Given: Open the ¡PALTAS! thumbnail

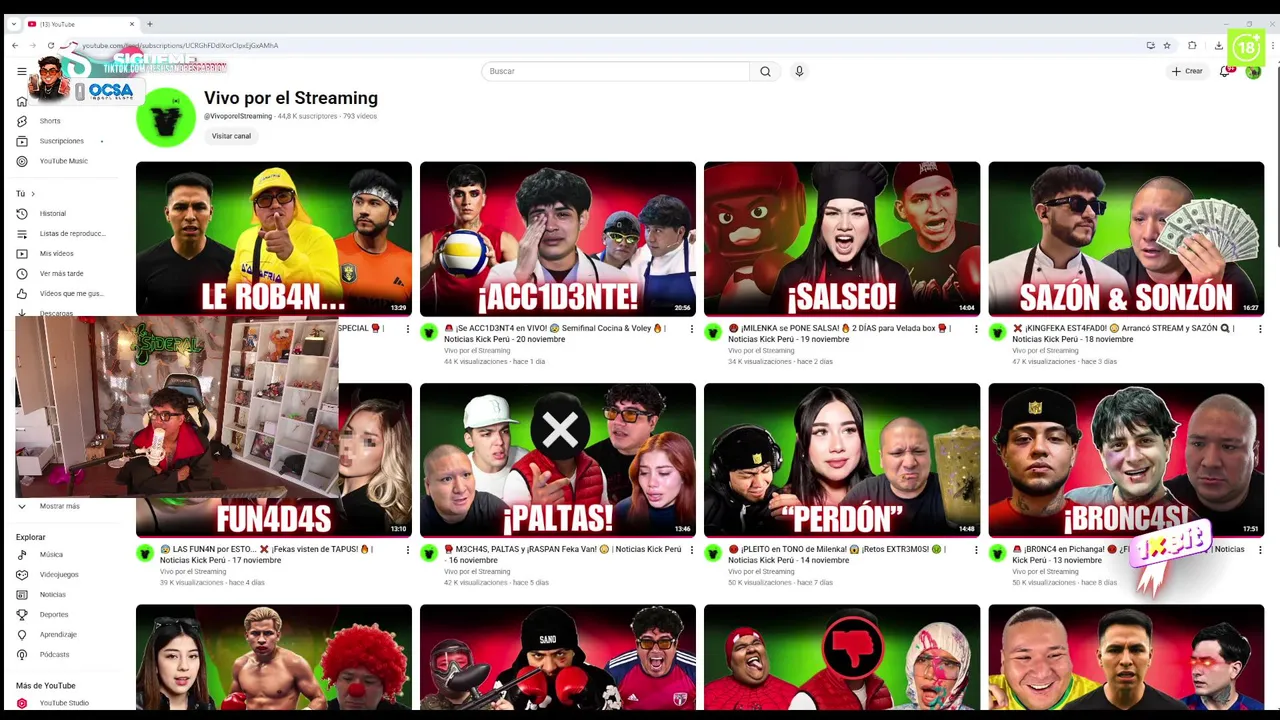Looking at the screenshot, I should (x=558, y=460).
